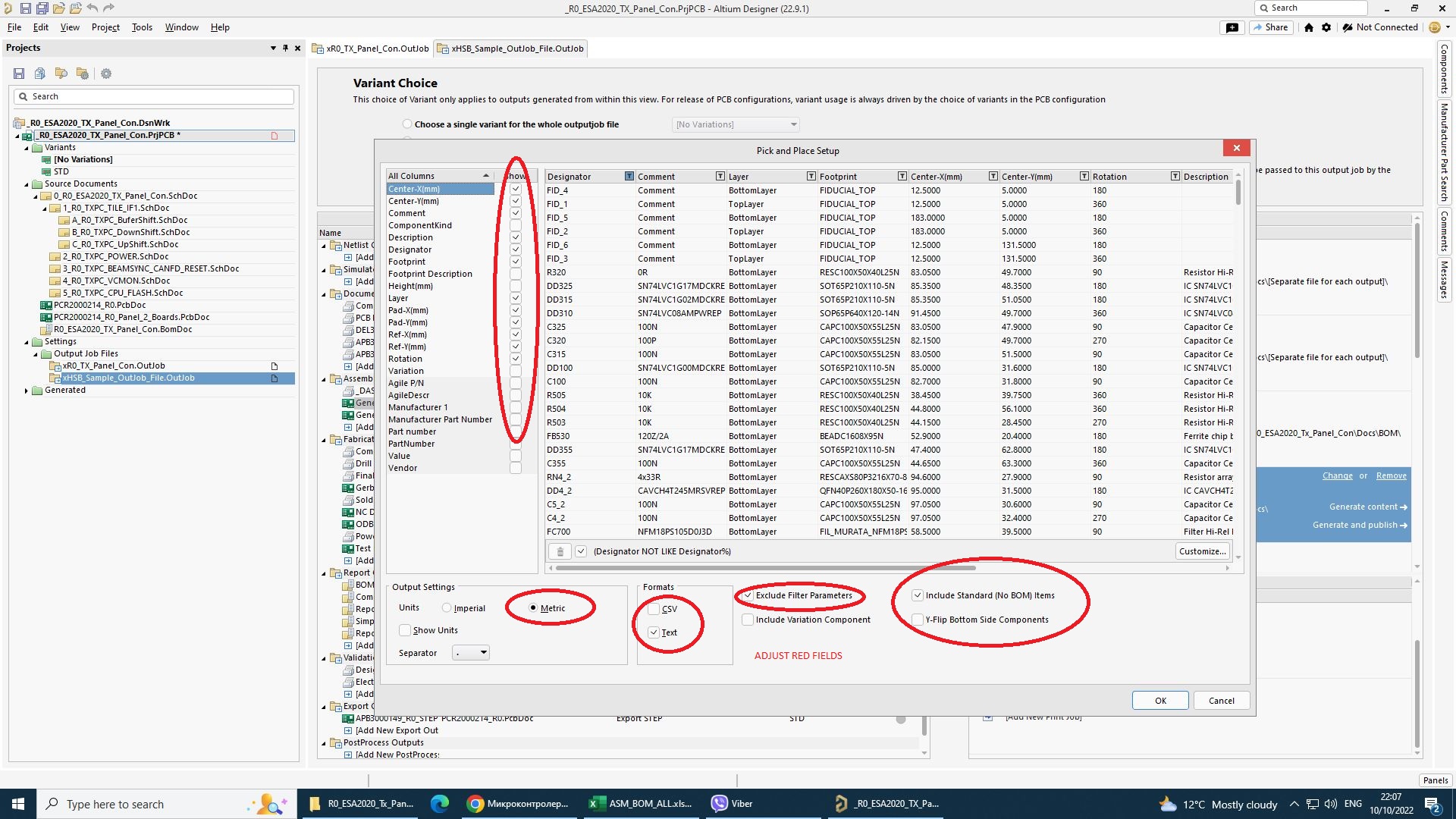
Task: Click the Comment column filter icon
Action: pos(720,176)
